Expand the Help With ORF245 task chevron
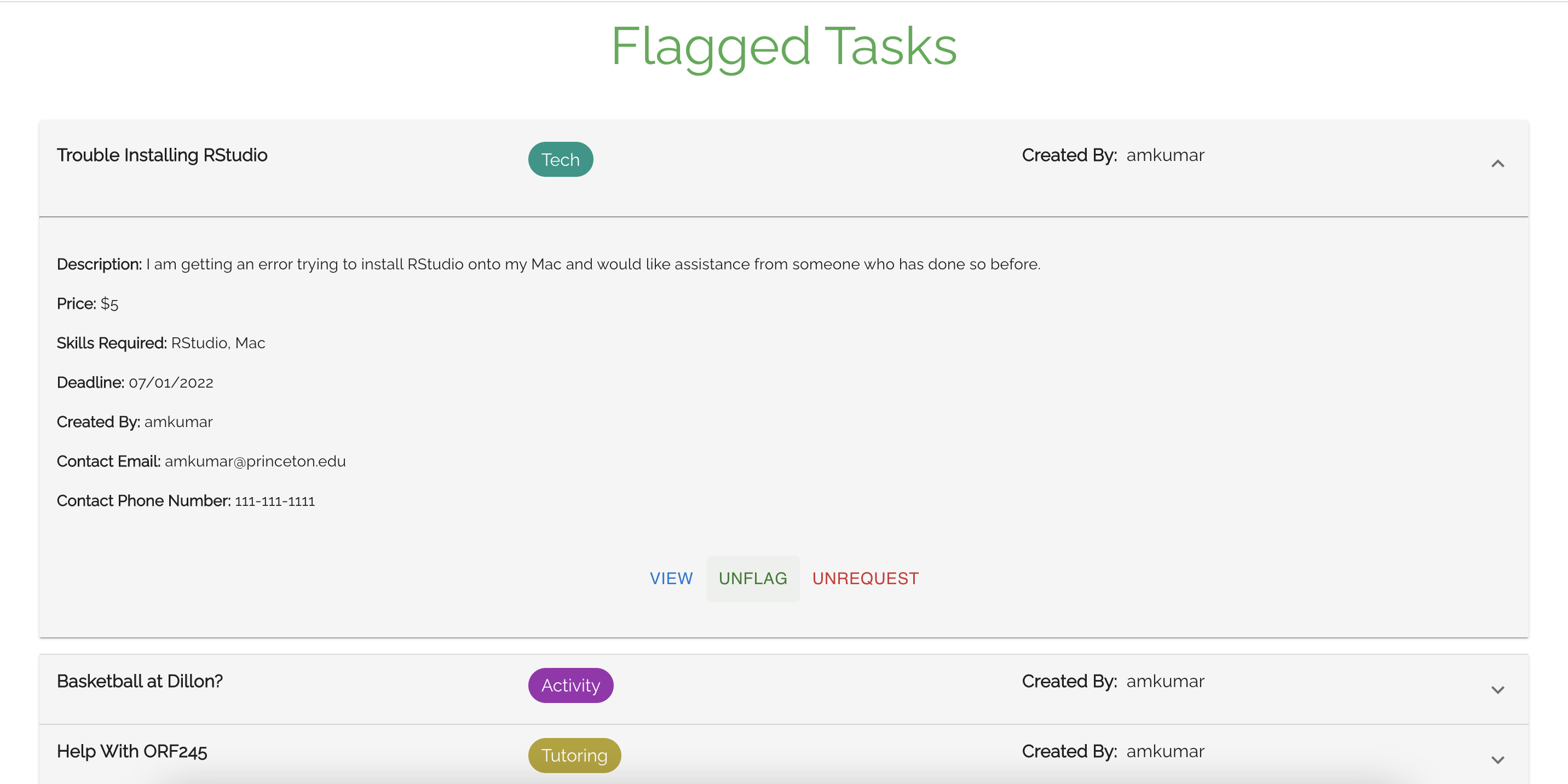Viewport: 1568px width, 784px height. 1497,760
